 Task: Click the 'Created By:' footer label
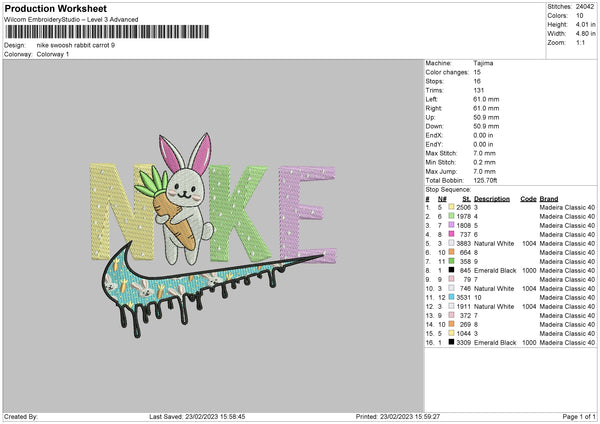21,416
